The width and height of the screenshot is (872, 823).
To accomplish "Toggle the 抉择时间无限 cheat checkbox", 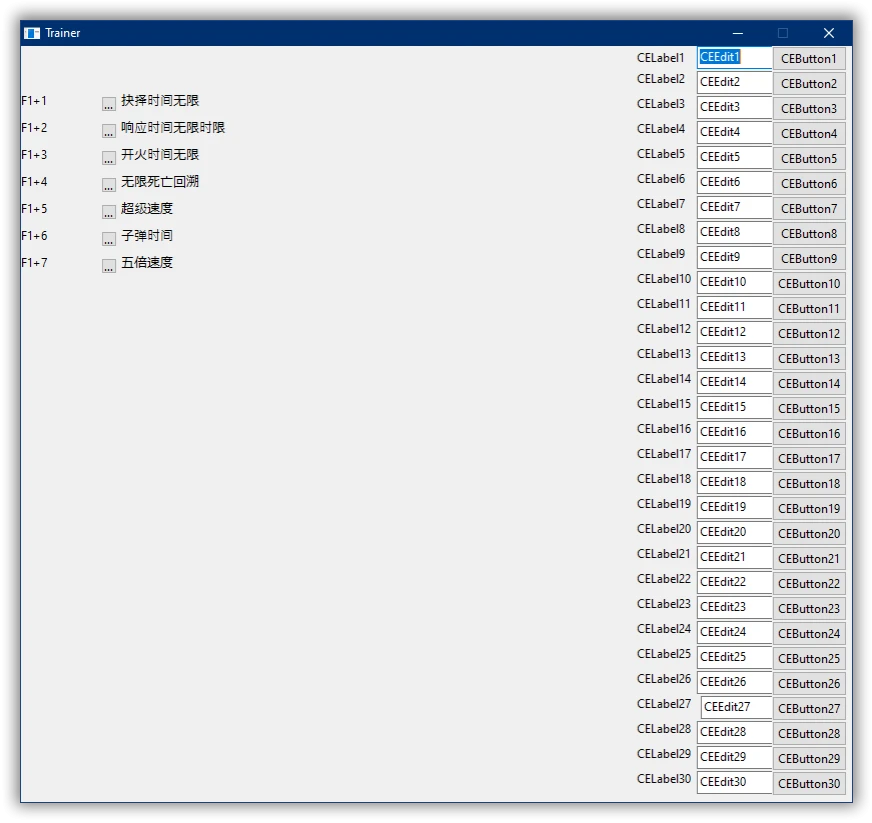I will click(108, 103).
